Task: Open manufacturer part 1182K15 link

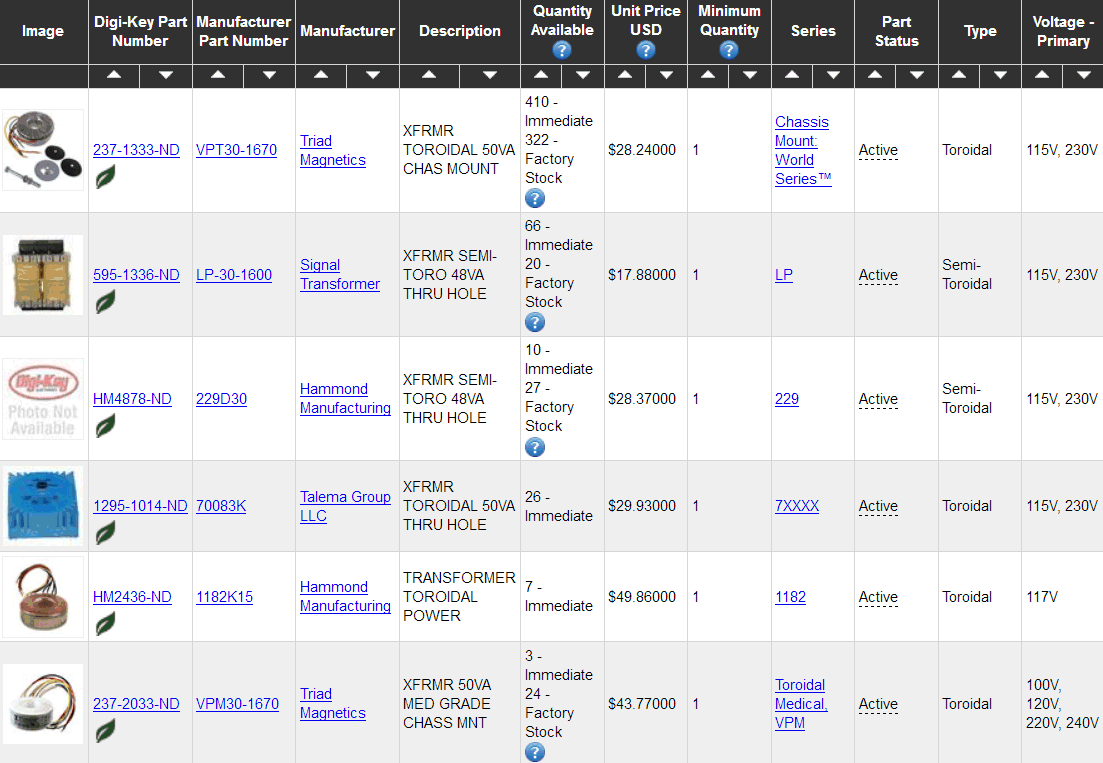Action: click(224, 597)
